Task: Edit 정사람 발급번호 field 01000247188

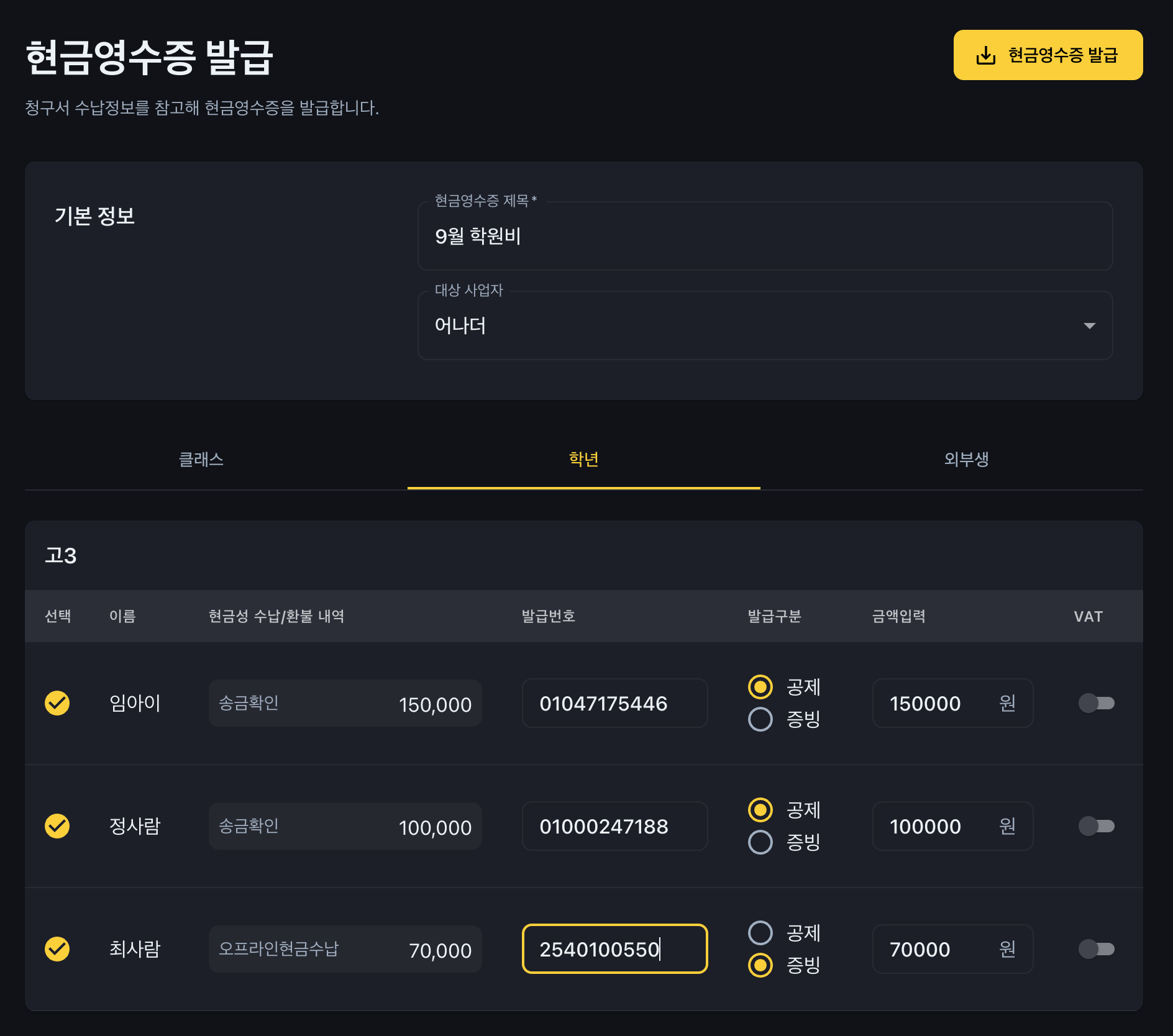Action: pyautogui.click(x=615, y=826)
